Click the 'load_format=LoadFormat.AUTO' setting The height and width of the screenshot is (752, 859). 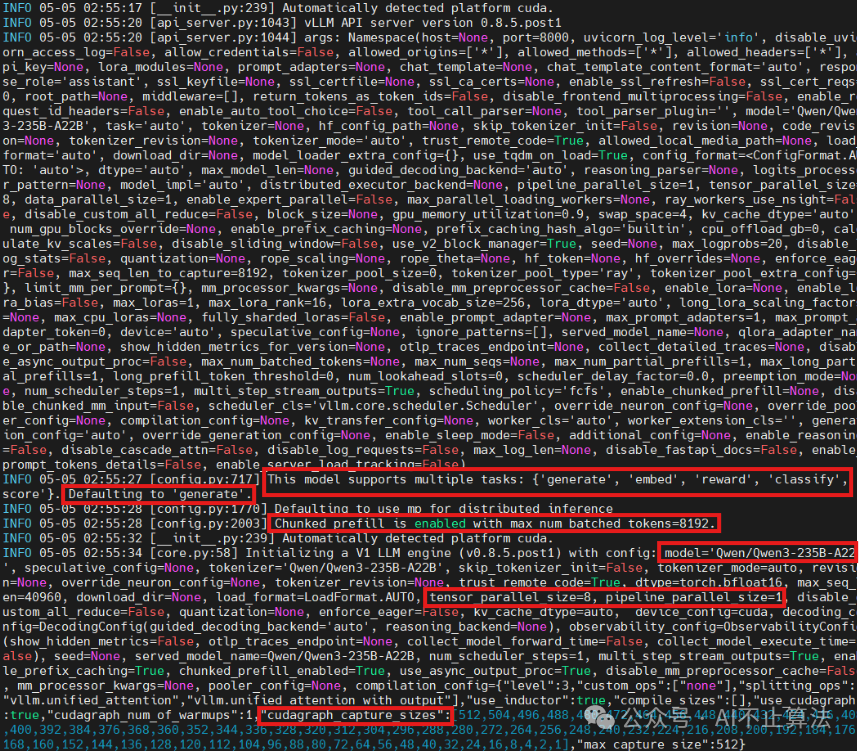pyautogui.click(x=316, y=597)
